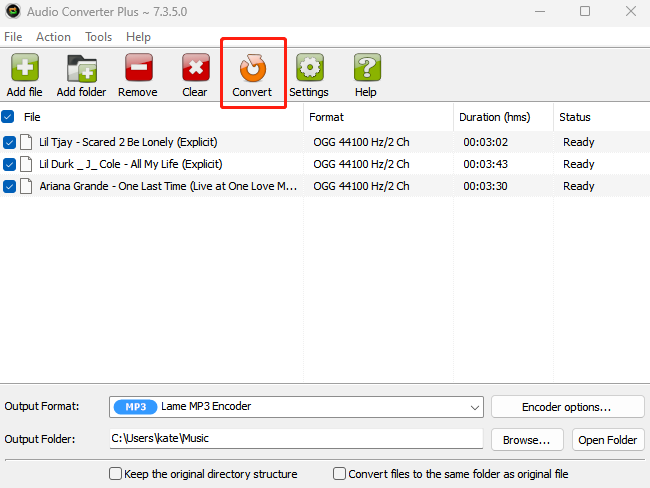Close the Audio Converter Plus window

[x=631, y=11]
